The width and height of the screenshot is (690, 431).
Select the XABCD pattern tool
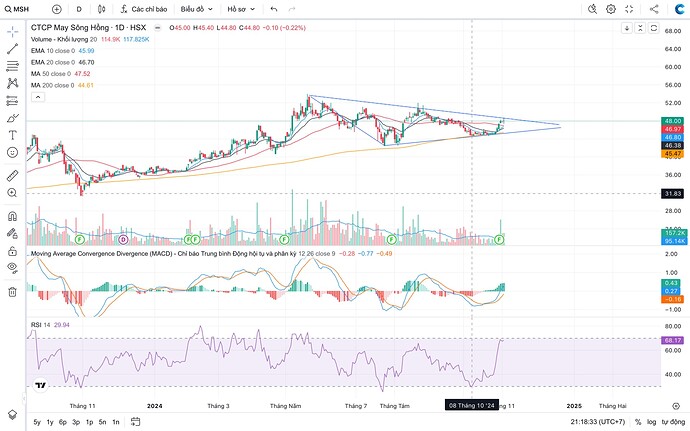12,83
